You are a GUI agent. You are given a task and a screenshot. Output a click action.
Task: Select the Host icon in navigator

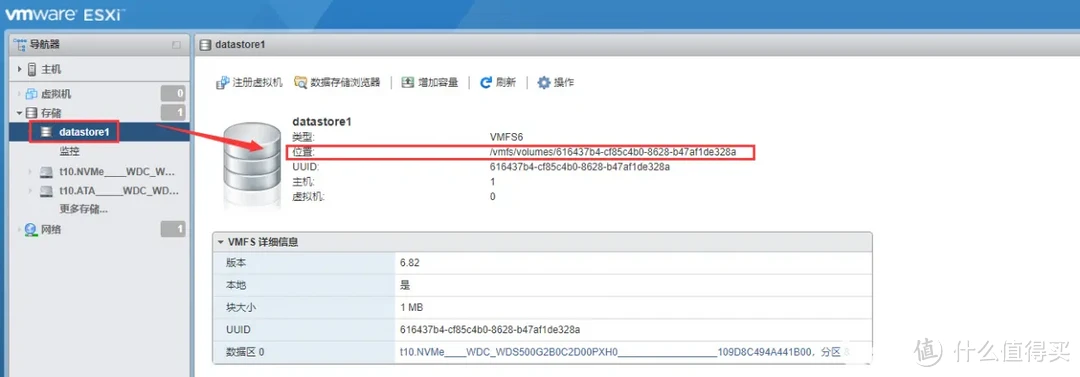click(32, 69)
